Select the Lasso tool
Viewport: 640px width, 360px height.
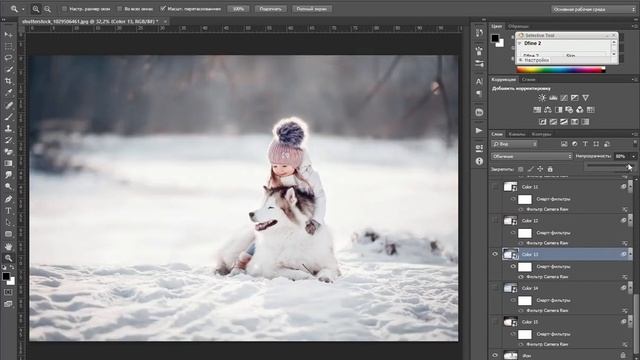click(x=8, y=58)
